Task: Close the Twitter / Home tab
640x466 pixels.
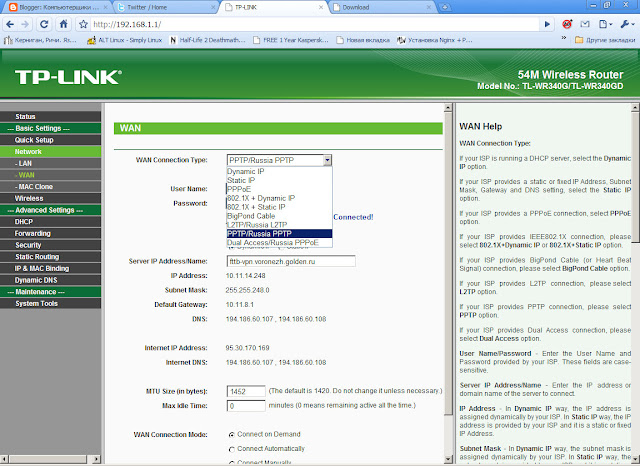Action: tap(213, 7)
